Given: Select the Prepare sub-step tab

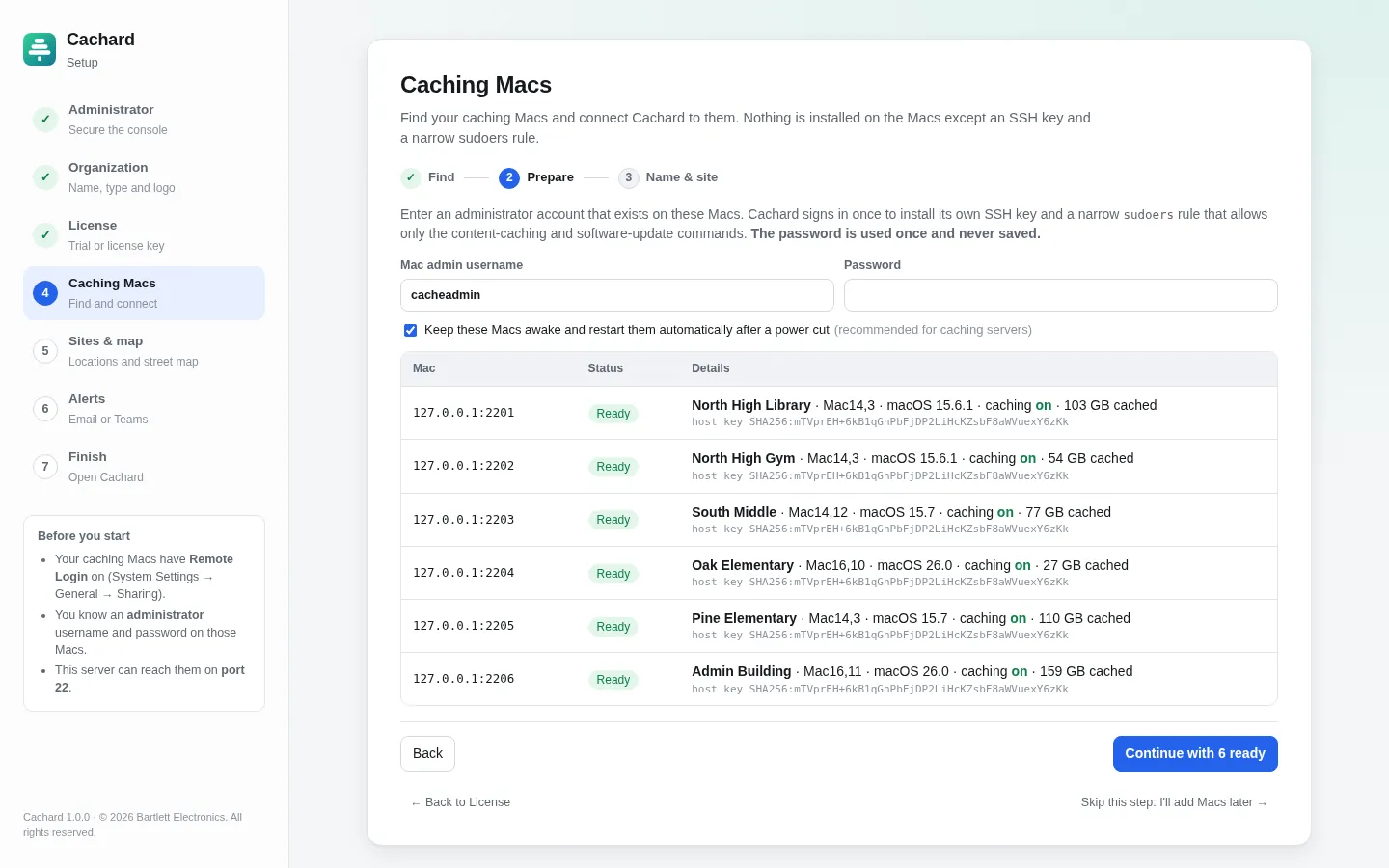Looking at the screenshot, I should [536, 177].
